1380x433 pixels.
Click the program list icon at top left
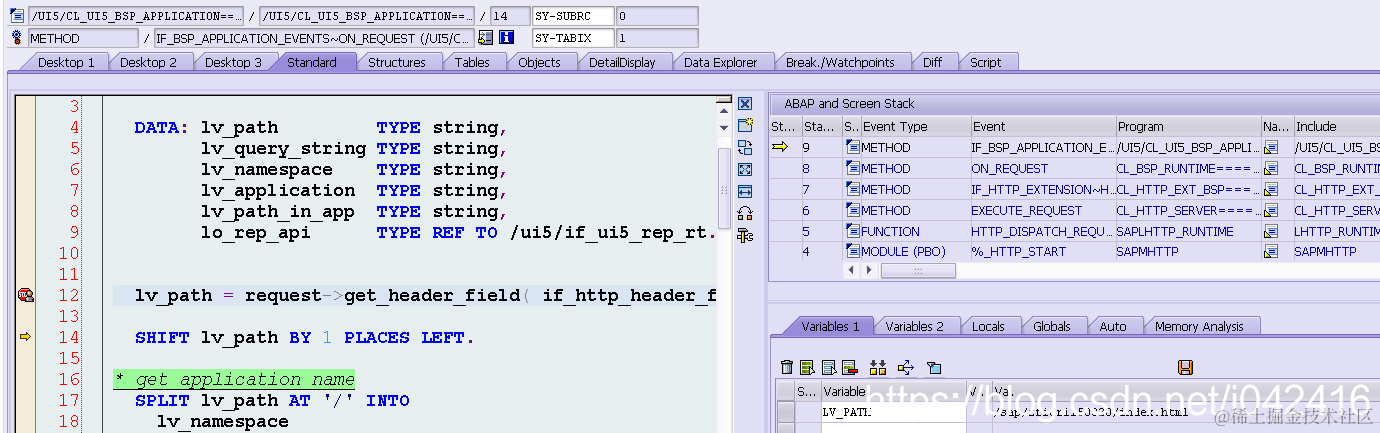(x=16, y=16)
